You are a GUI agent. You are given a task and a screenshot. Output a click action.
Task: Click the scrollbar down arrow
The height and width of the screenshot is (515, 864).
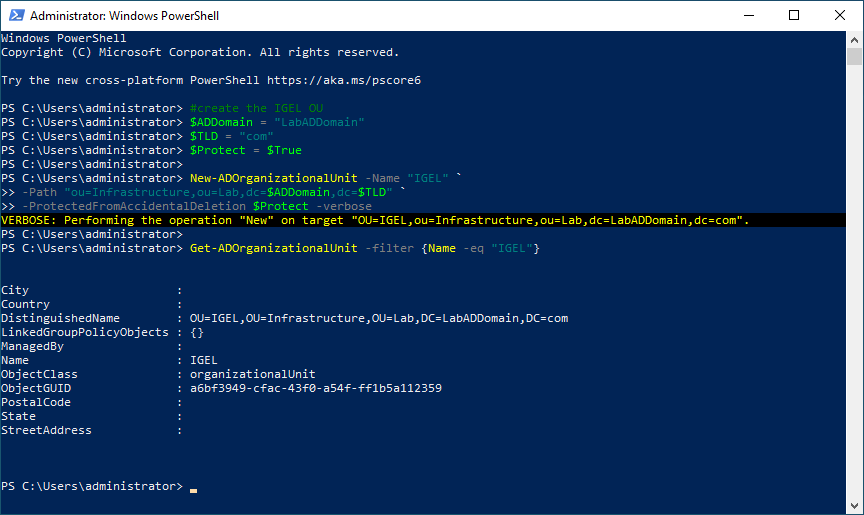[855, 507]
